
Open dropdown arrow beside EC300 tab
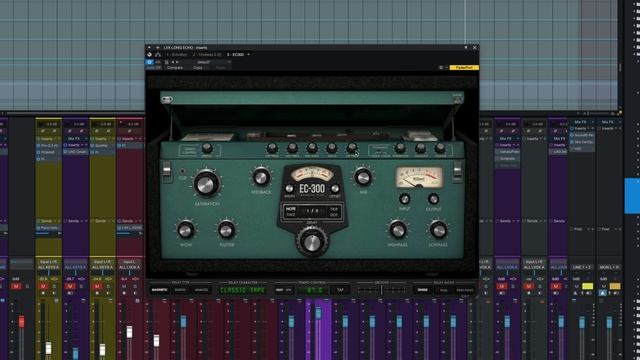click(249, 54)
